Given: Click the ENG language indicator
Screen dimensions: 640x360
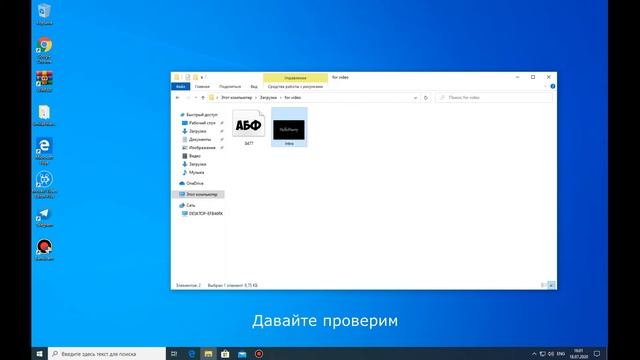Looking at the screenshot, I should point(561,354).
